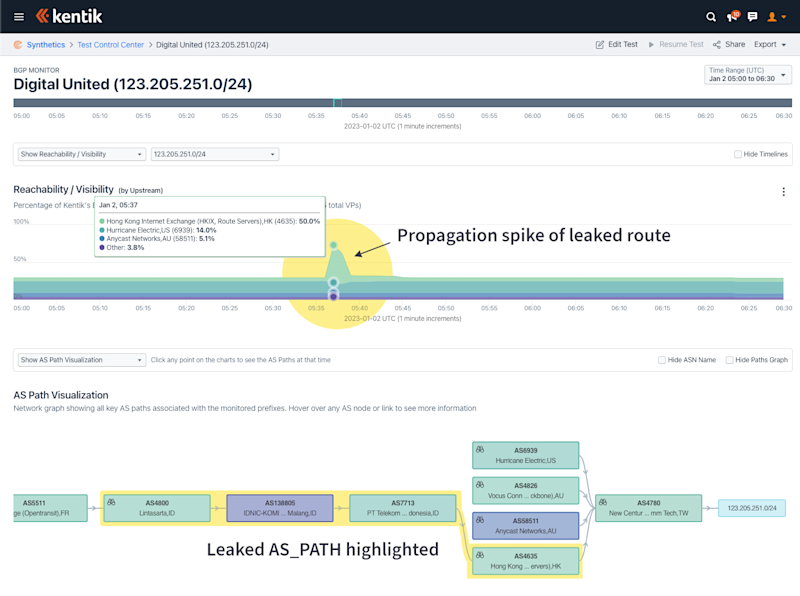Screen dimensions: 800x596
Task: Open the search icon in header
Action: click(x=711, y=17)
